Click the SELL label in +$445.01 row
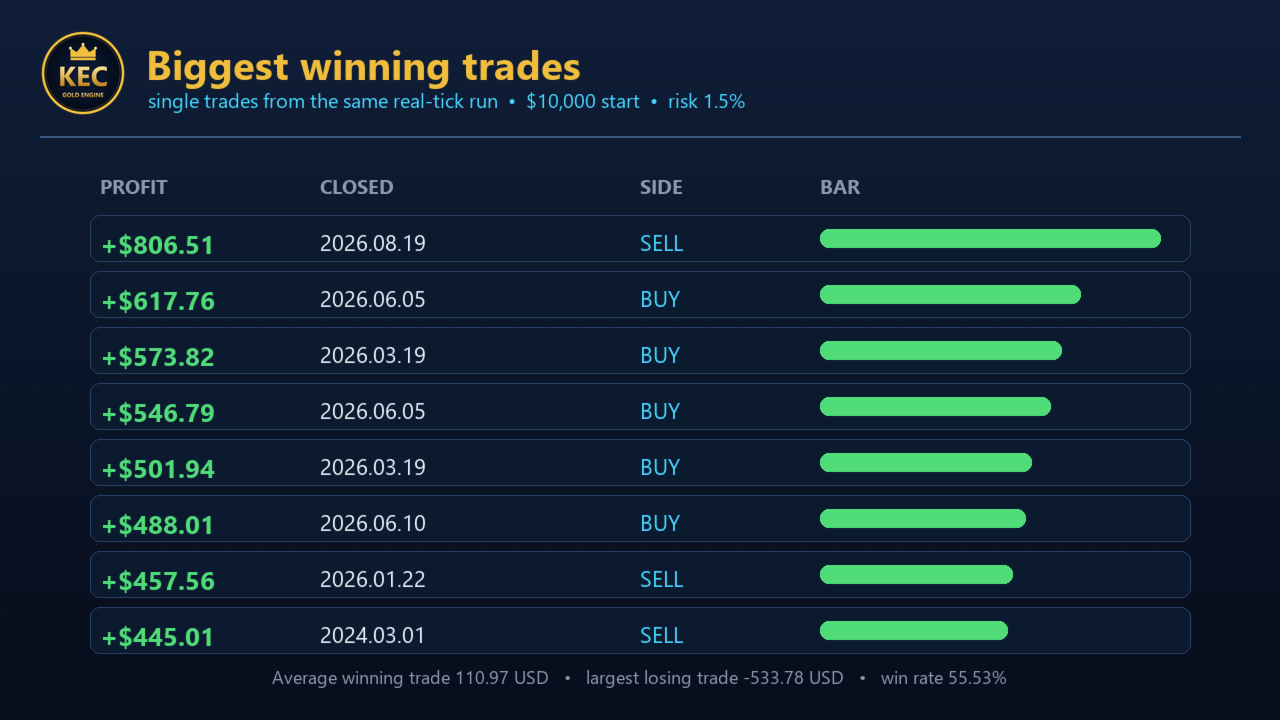Image resolution: width=1280 pixels, height=720 pixels. coord(661,636)
